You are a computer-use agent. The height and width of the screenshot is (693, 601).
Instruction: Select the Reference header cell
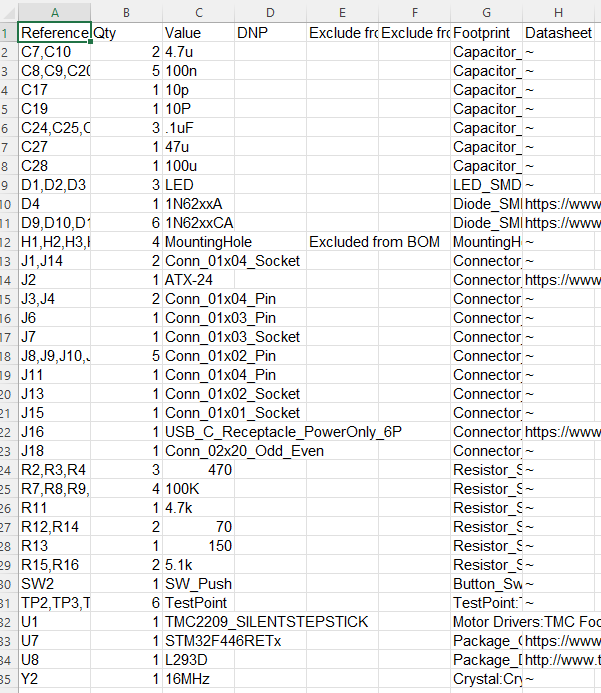point(54,33)
